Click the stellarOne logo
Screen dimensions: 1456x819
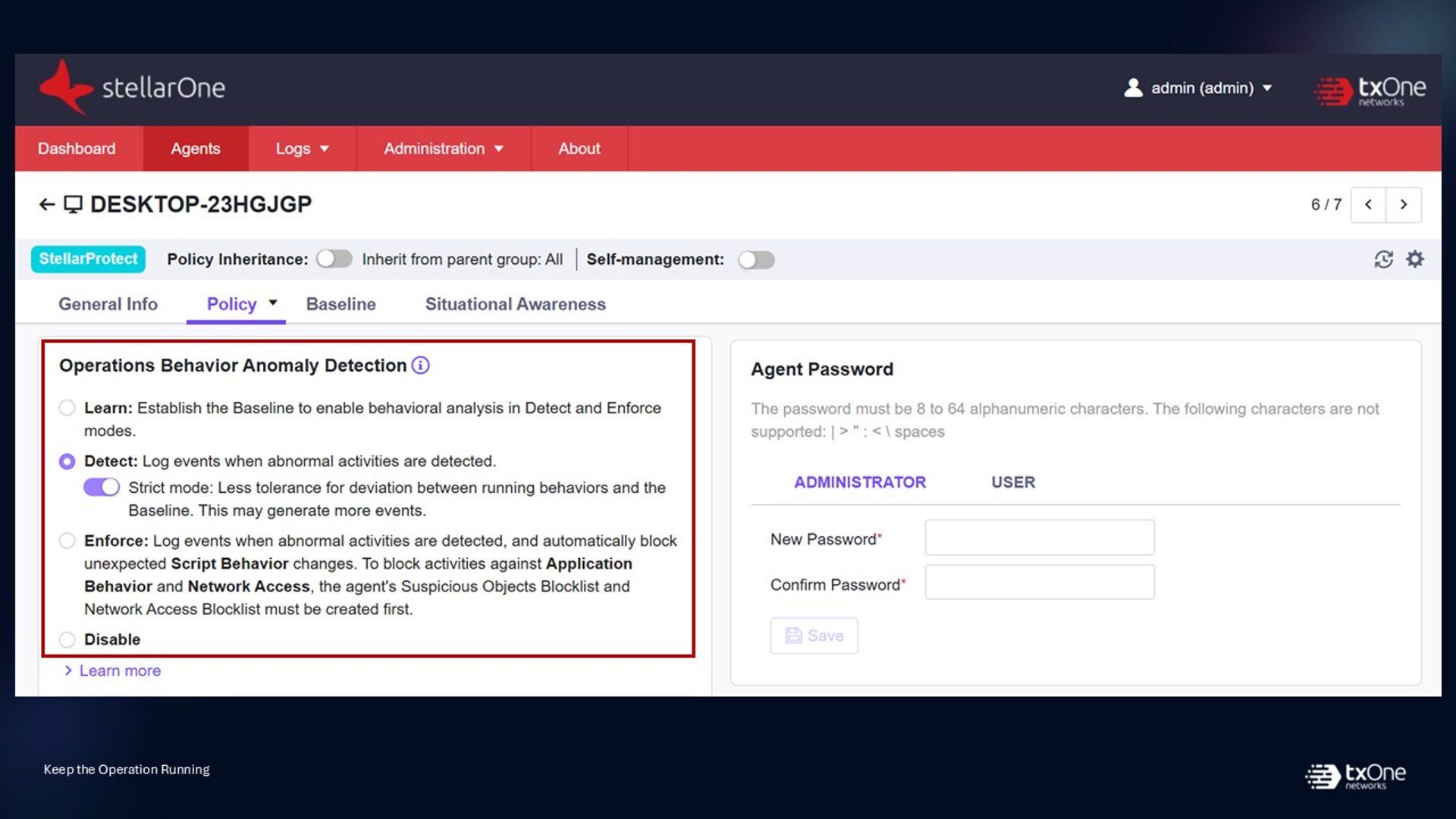132,88
